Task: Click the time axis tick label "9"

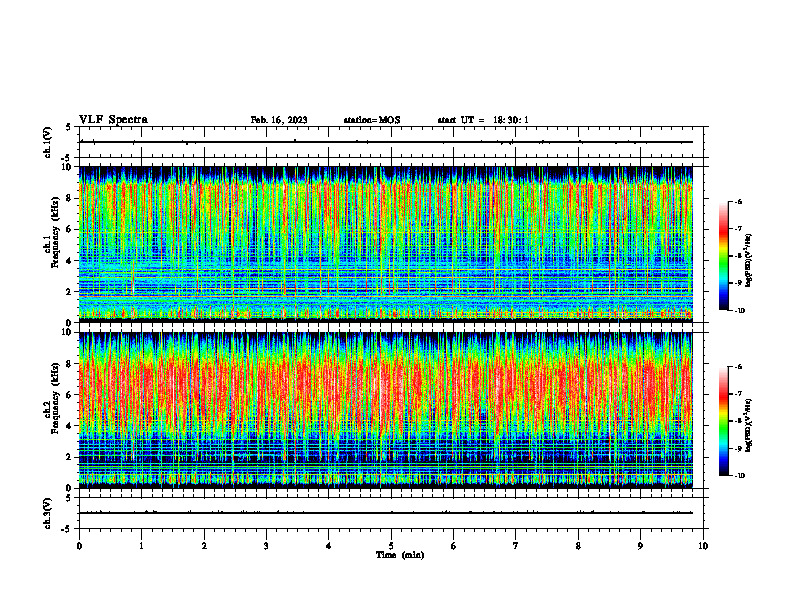Action: click(x=640, y=546)
